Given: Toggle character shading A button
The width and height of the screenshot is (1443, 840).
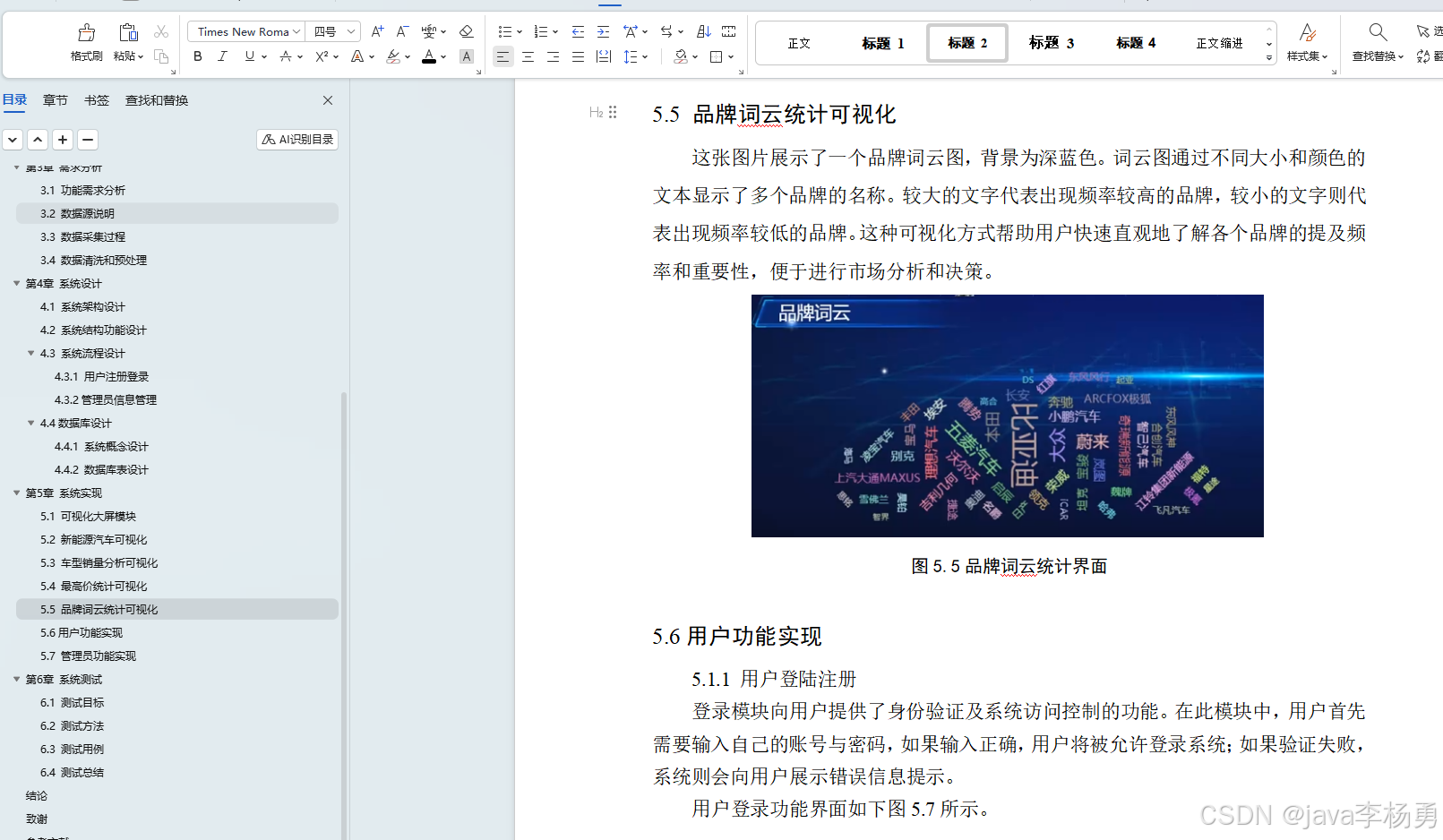Looking at the screenshot, I should point(466,56).
